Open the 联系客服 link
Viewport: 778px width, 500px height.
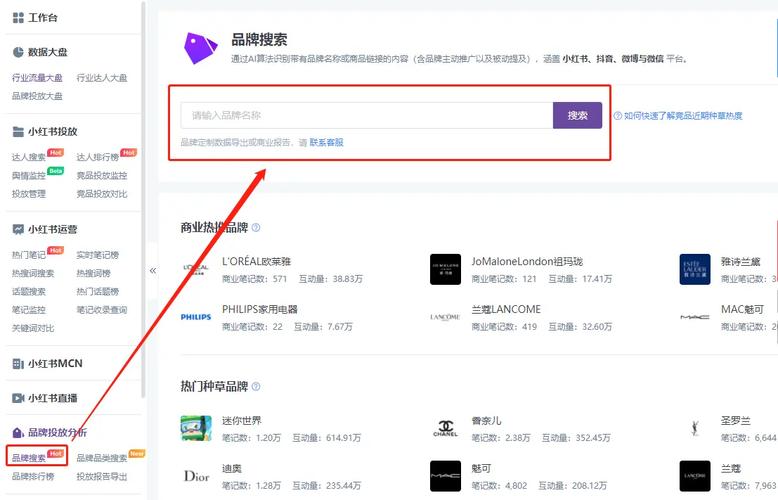[326, 142]
